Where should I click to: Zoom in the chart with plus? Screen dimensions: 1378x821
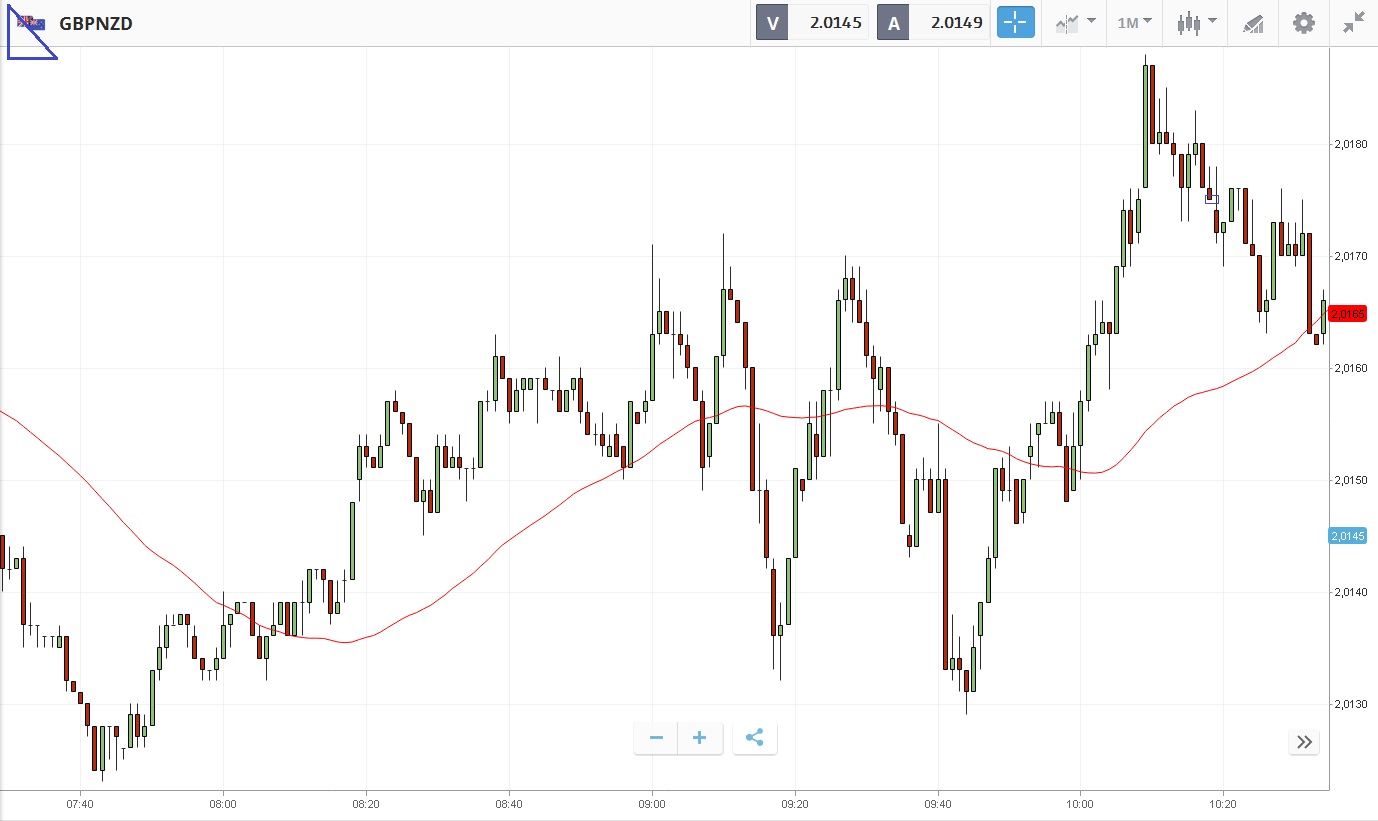click(x=700, y=739)
